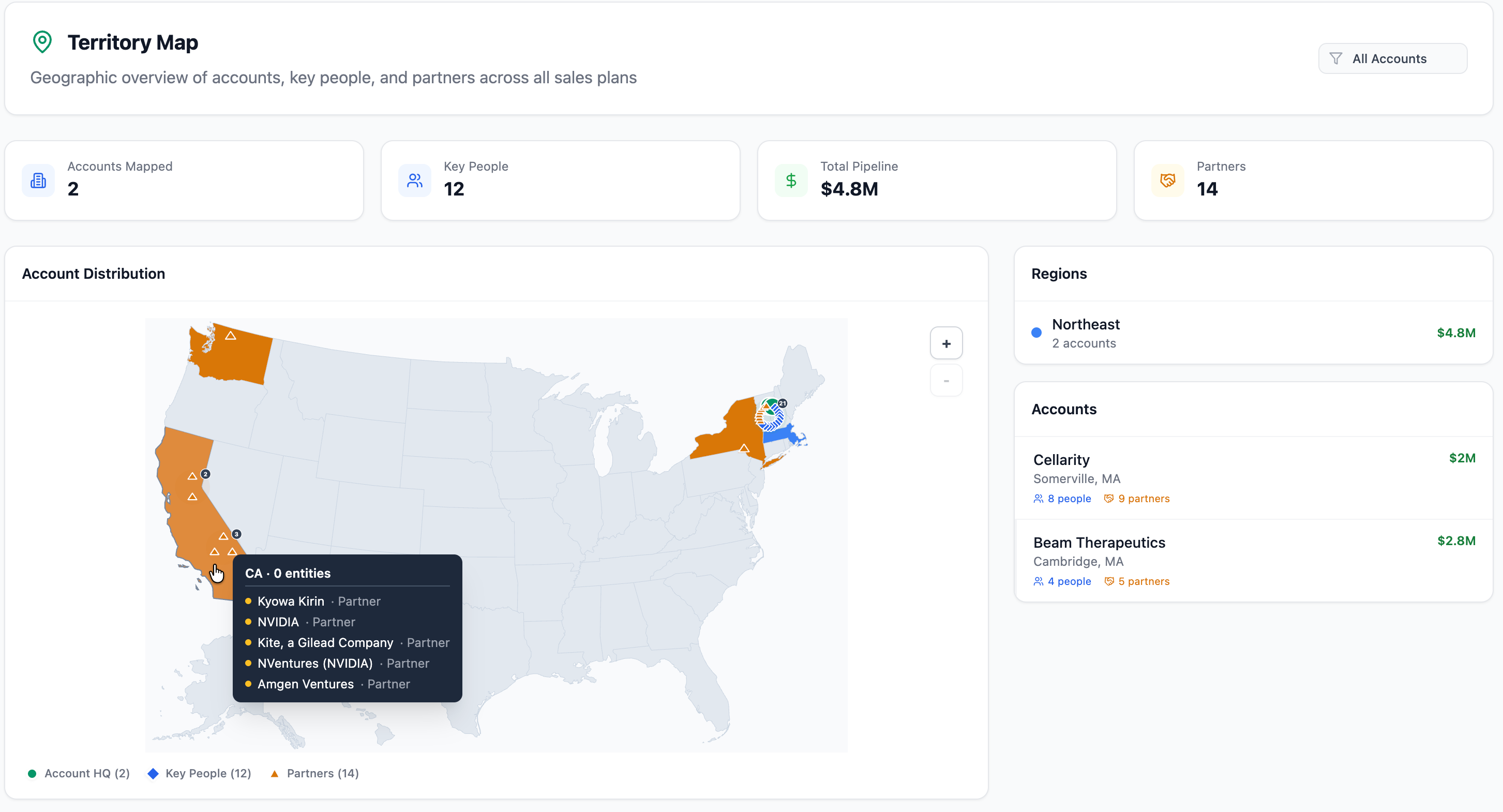The width and height of the screenshot is (1503, 812).
Task: Click the Accounts Mapped building icon
Action: pos(38,181)
